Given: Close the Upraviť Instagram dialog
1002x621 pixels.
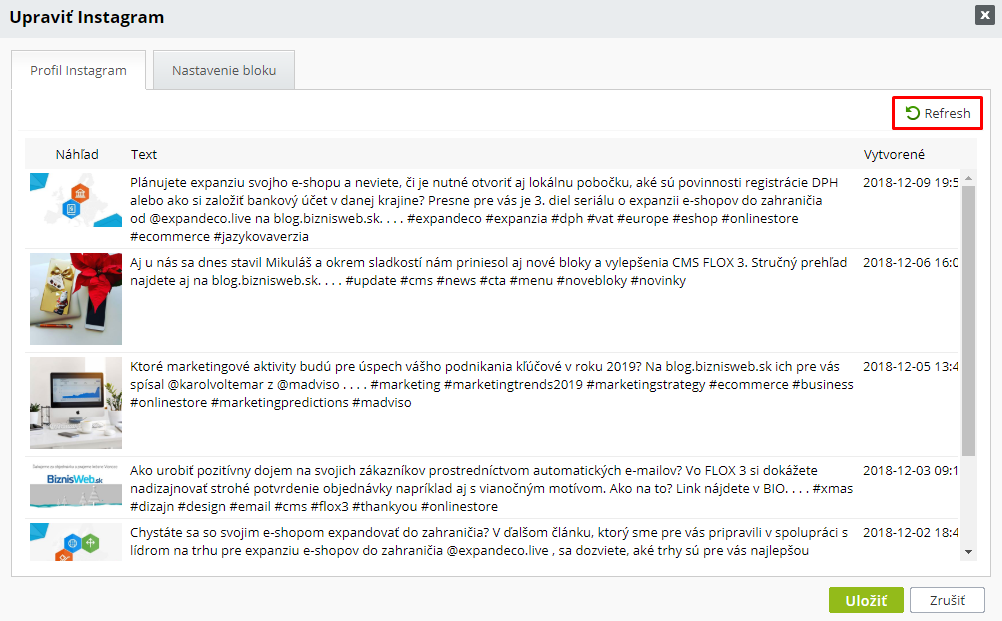Looking at the screenshot, I should click(x=984, y=15).
